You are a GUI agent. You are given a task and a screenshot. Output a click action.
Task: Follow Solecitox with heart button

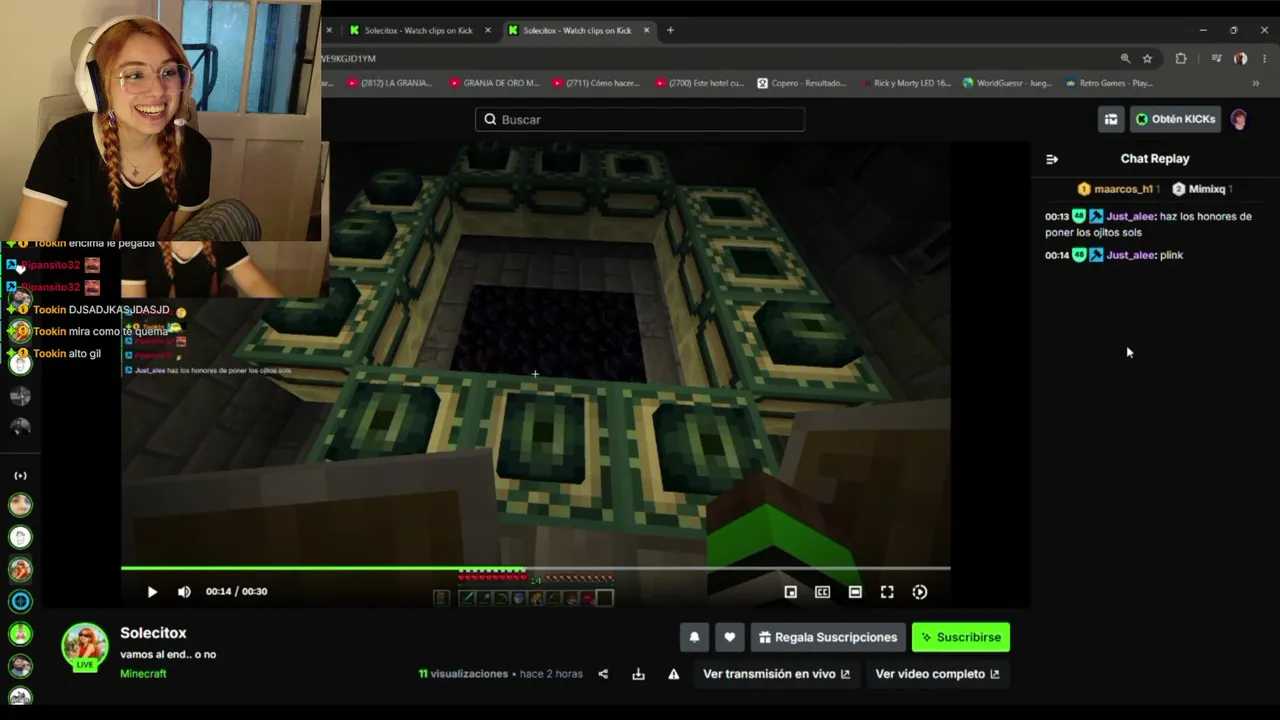(x=729, y=637)
